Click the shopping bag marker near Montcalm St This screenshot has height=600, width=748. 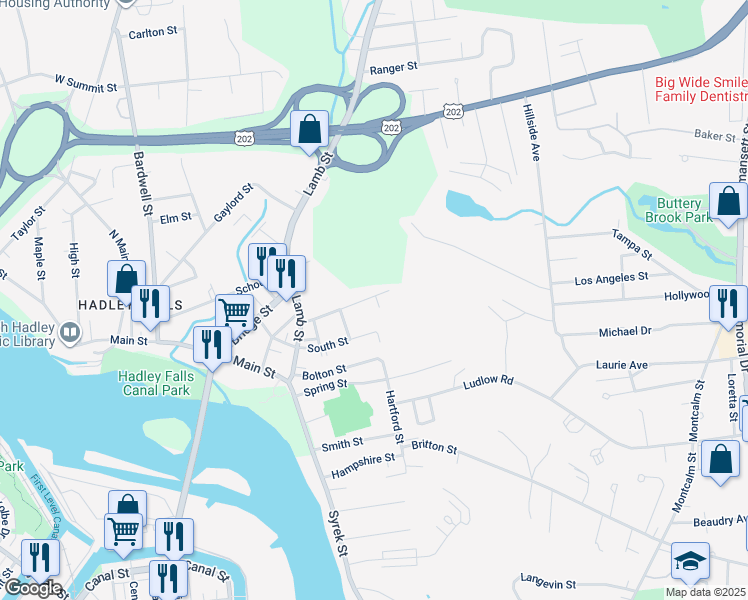pyautogui.click(x=720, y=460)
